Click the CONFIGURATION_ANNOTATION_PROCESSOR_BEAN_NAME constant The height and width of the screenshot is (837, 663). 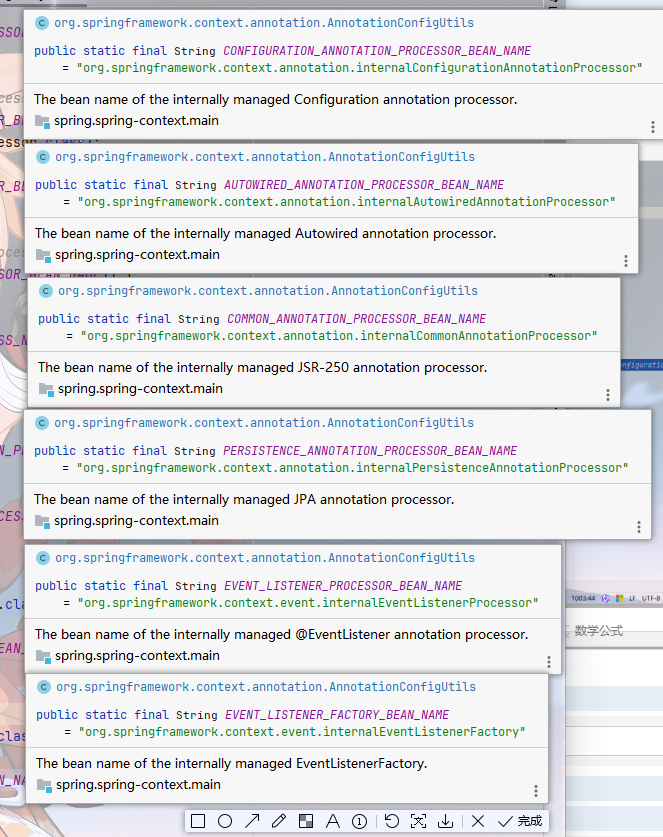pos(377,51)
